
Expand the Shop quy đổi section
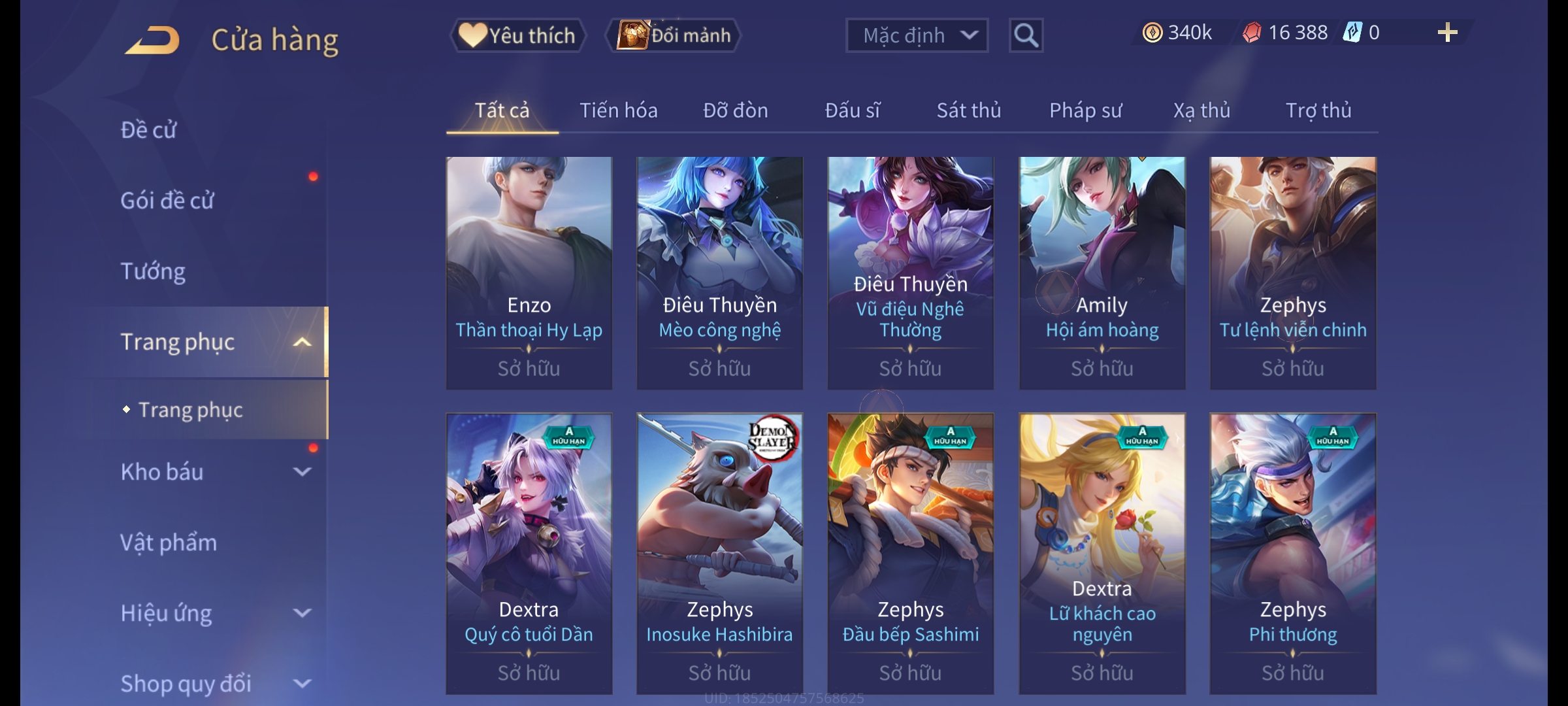pyautogui.click(x=302, y=684)
